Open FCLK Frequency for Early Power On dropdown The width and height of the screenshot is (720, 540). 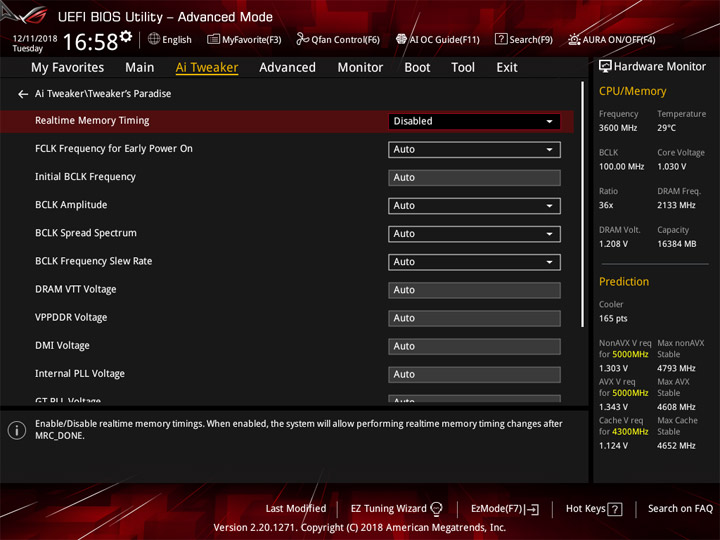[474, 150]
